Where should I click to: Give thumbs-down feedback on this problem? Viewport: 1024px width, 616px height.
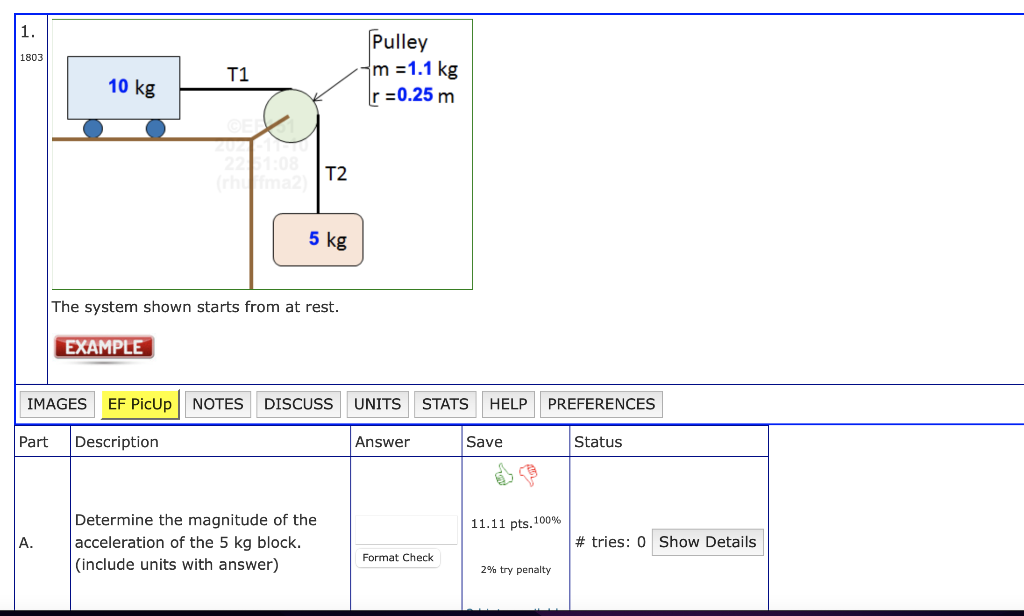pos(530,475)
